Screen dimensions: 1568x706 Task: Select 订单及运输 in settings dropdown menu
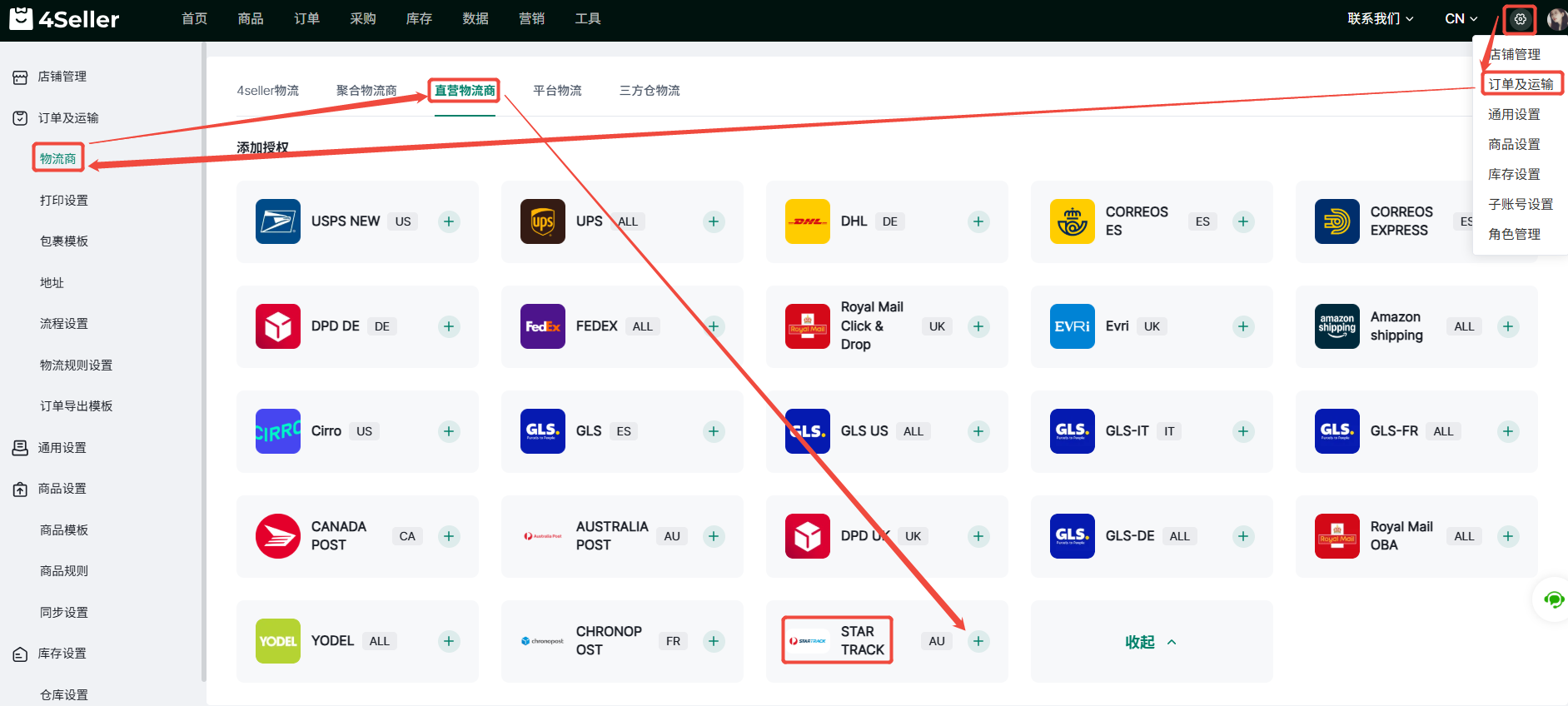click(1521, 84)
